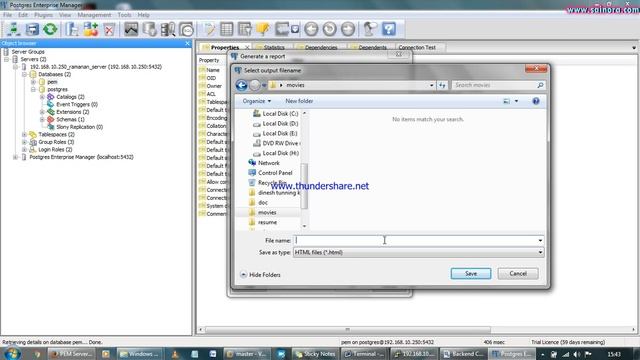Viewport: 640px width, 360px height.
Task: Expand the pem database node
Action: coord(33,82)
